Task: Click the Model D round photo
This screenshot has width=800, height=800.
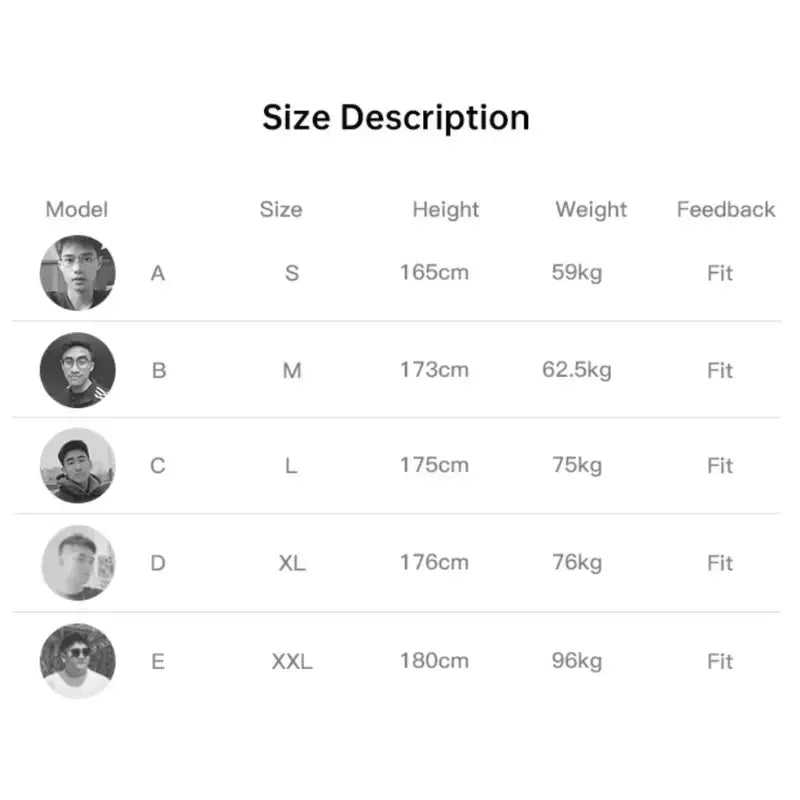Action: pos(78,563)
